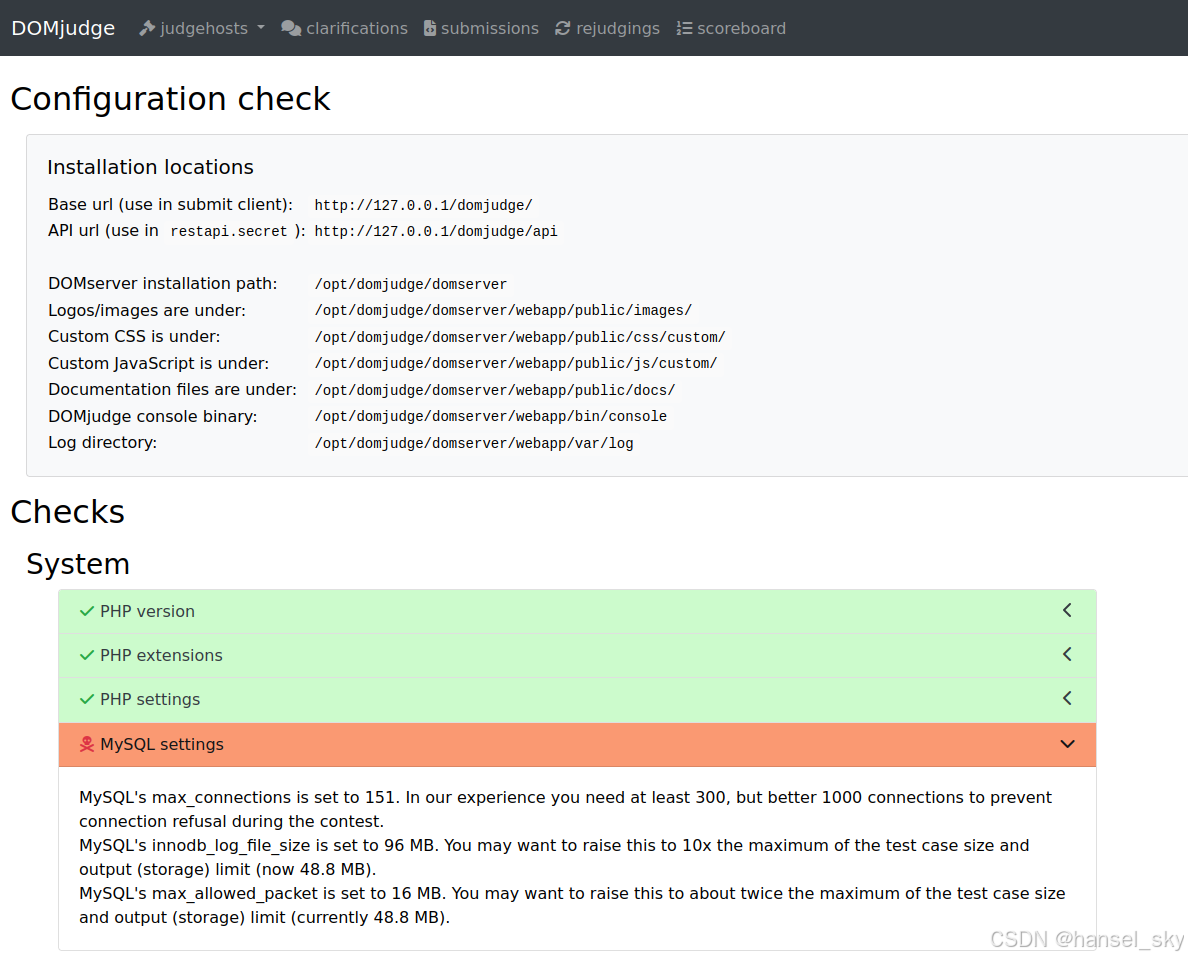Click the judgehosts gavel icon
Image resolution: width=1188 pixels, height=959 pixels.
[x=147, y=28]
